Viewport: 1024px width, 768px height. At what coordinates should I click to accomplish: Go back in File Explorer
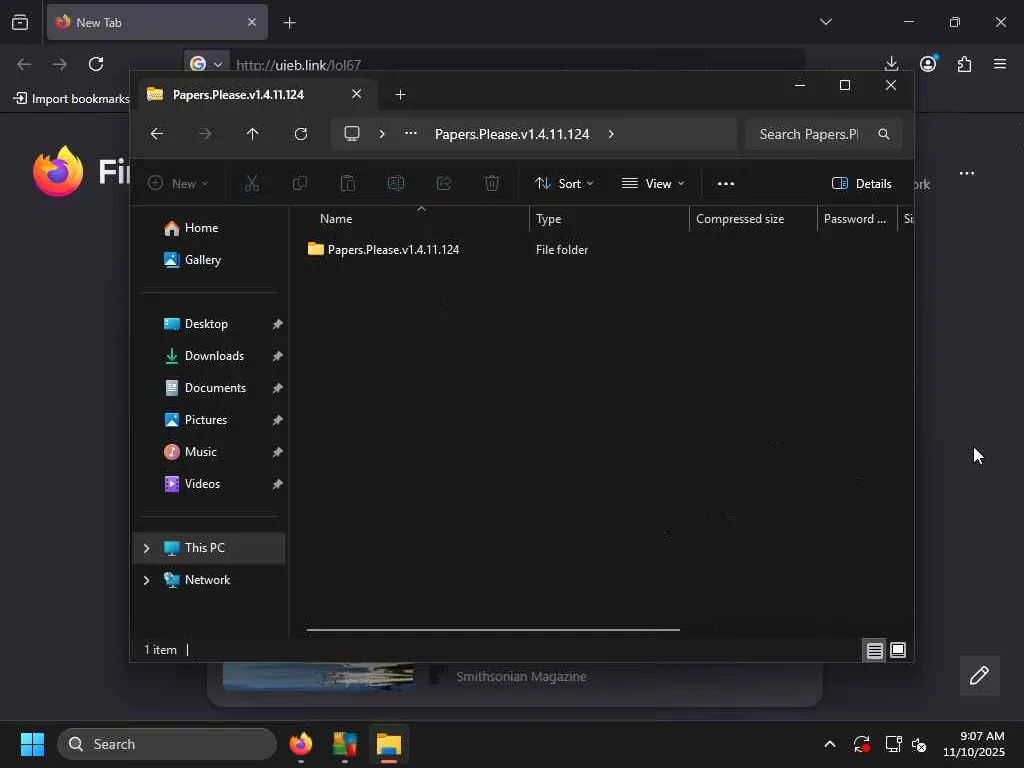(157, 134)
